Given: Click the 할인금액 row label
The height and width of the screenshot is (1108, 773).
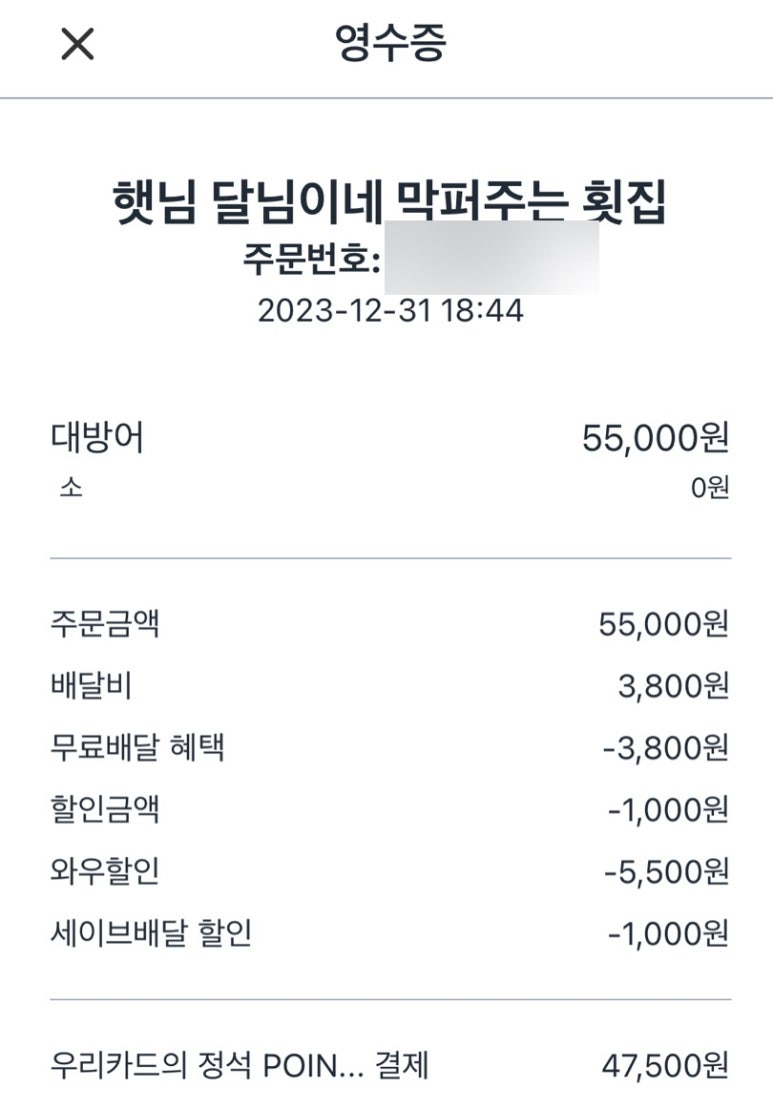Looking at the screenshot, I should [105, 810].
